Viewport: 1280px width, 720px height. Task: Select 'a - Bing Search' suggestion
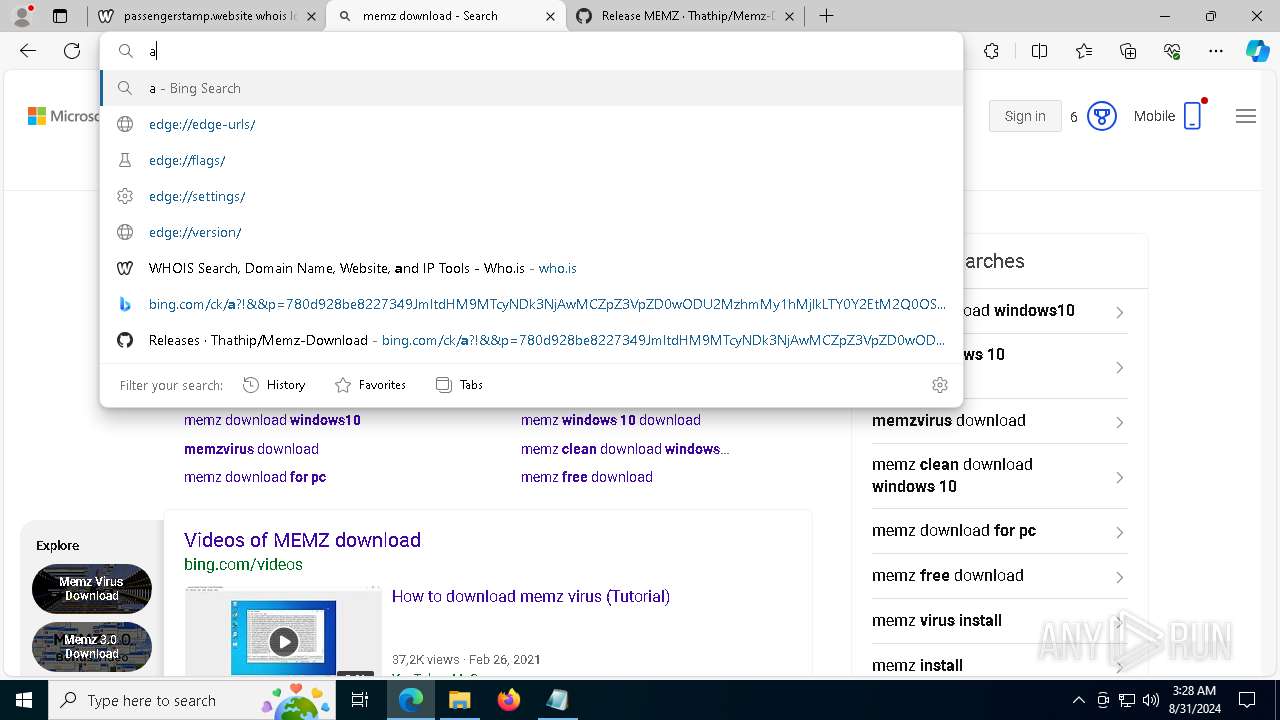(531, 88)
